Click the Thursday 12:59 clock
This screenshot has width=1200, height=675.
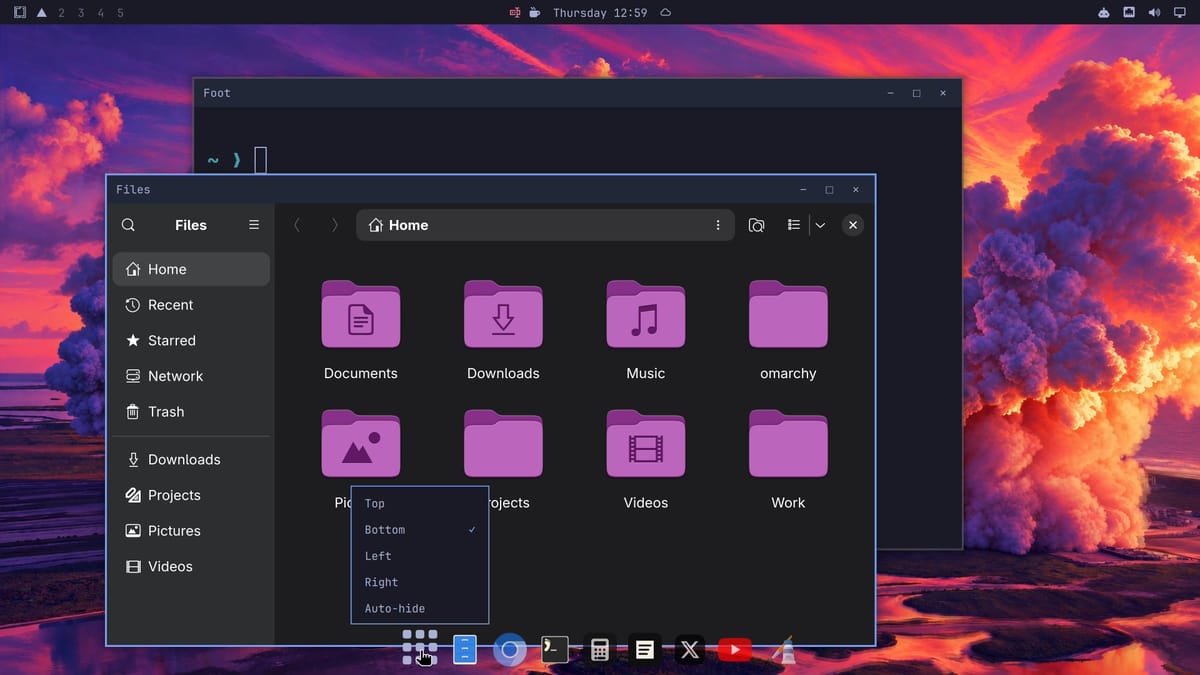600,13
